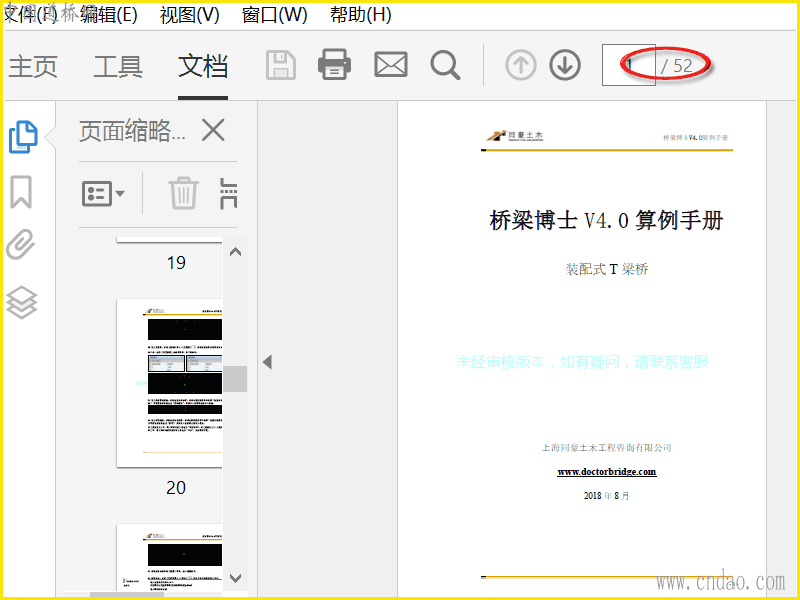Click the thumbnail scrollbar down arrow
Screen dimensions: 800x600
pos(235,578)
